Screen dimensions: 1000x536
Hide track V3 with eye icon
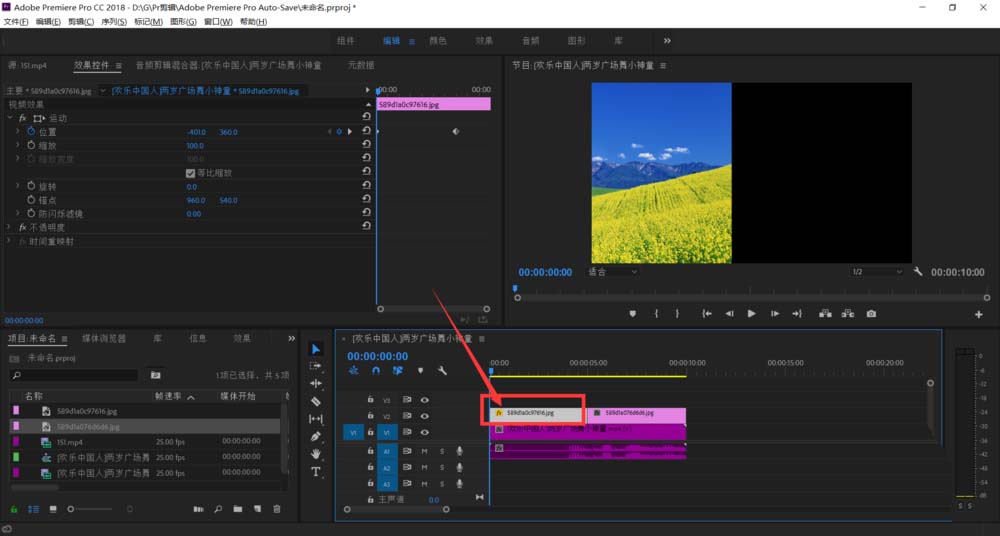[424, 400]
